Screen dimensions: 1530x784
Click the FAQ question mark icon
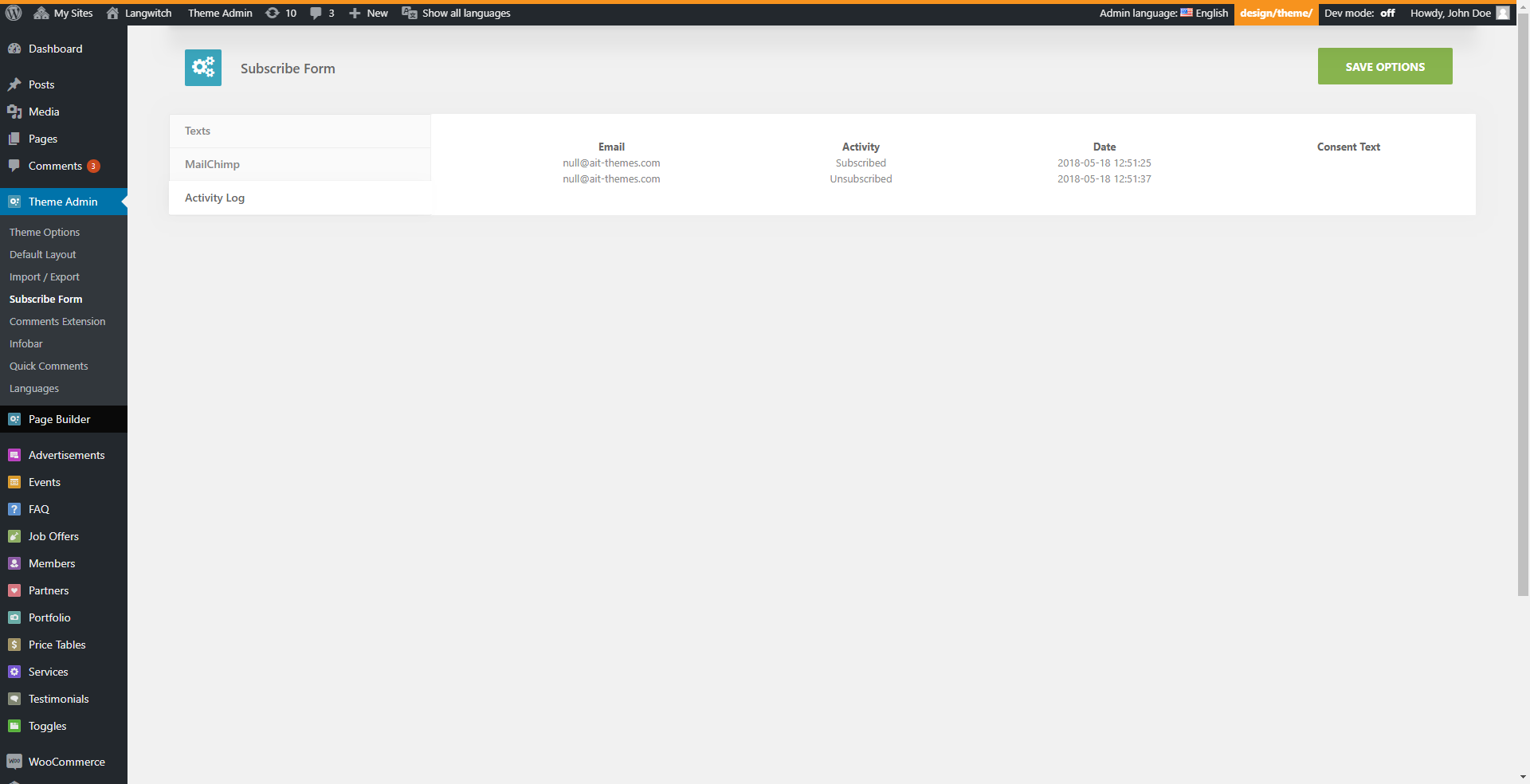click(x=14, y=509)
